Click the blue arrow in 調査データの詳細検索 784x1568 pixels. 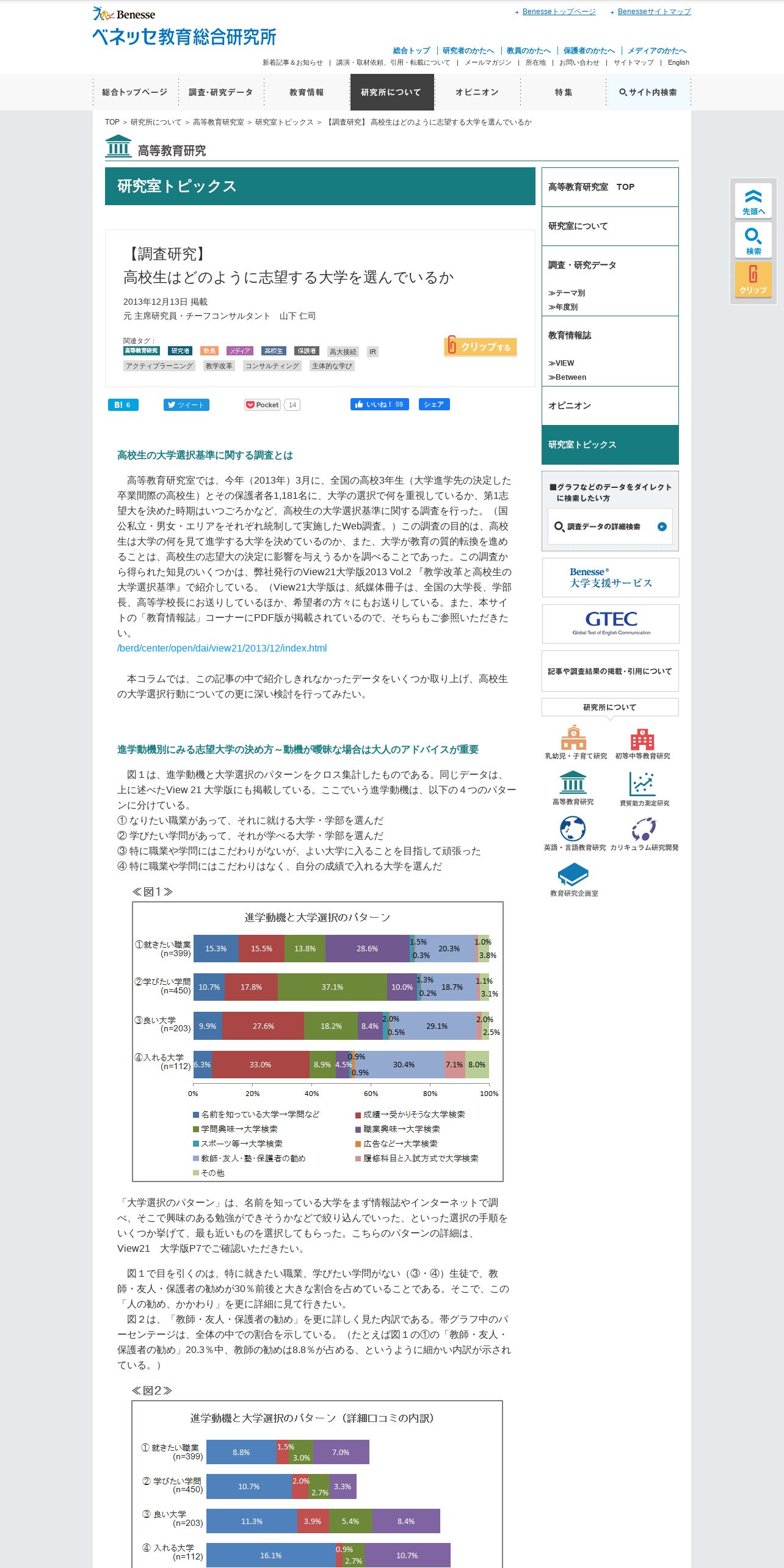pyautogui.click(x=662, y=526)
